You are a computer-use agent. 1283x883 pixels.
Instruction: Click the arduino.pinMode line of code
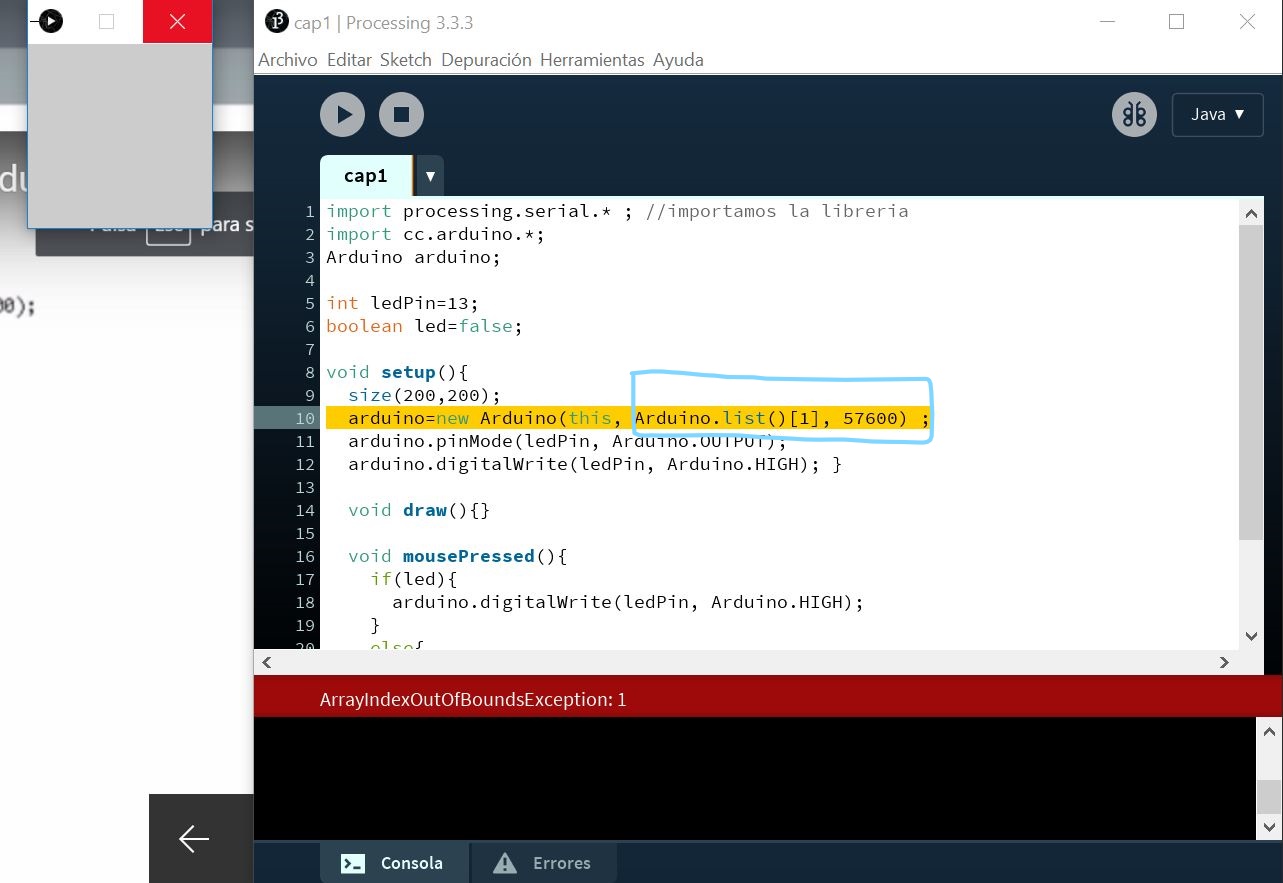pos(568,441)
